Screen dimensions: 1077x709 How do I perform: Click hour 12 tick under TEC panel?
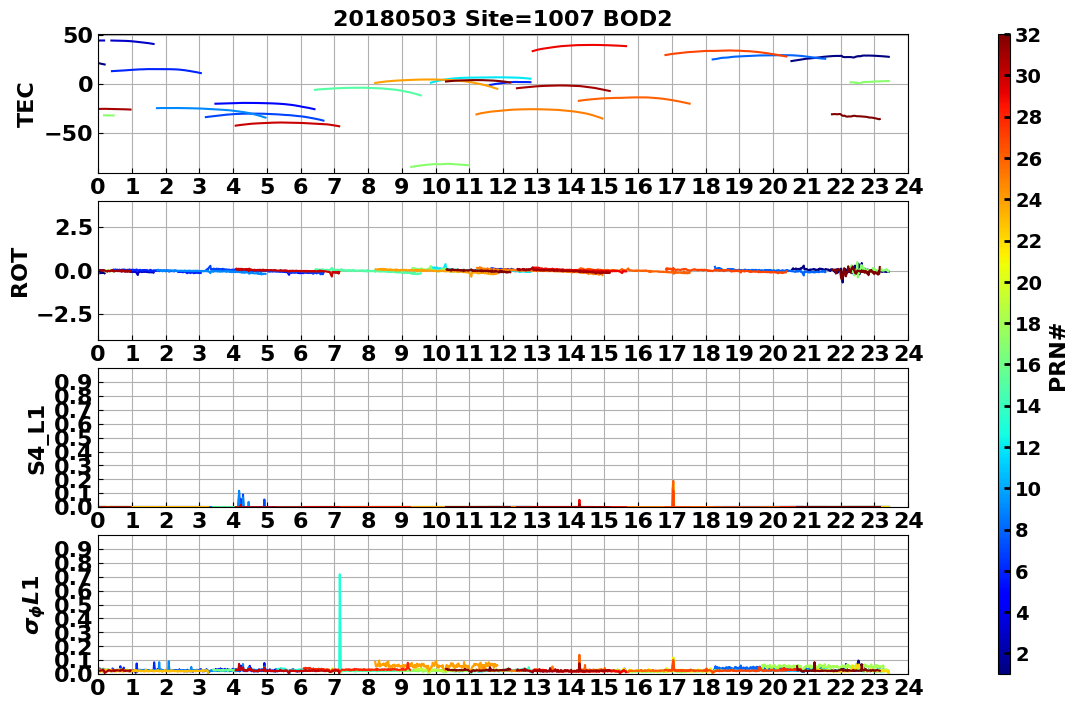coord(503,187)
